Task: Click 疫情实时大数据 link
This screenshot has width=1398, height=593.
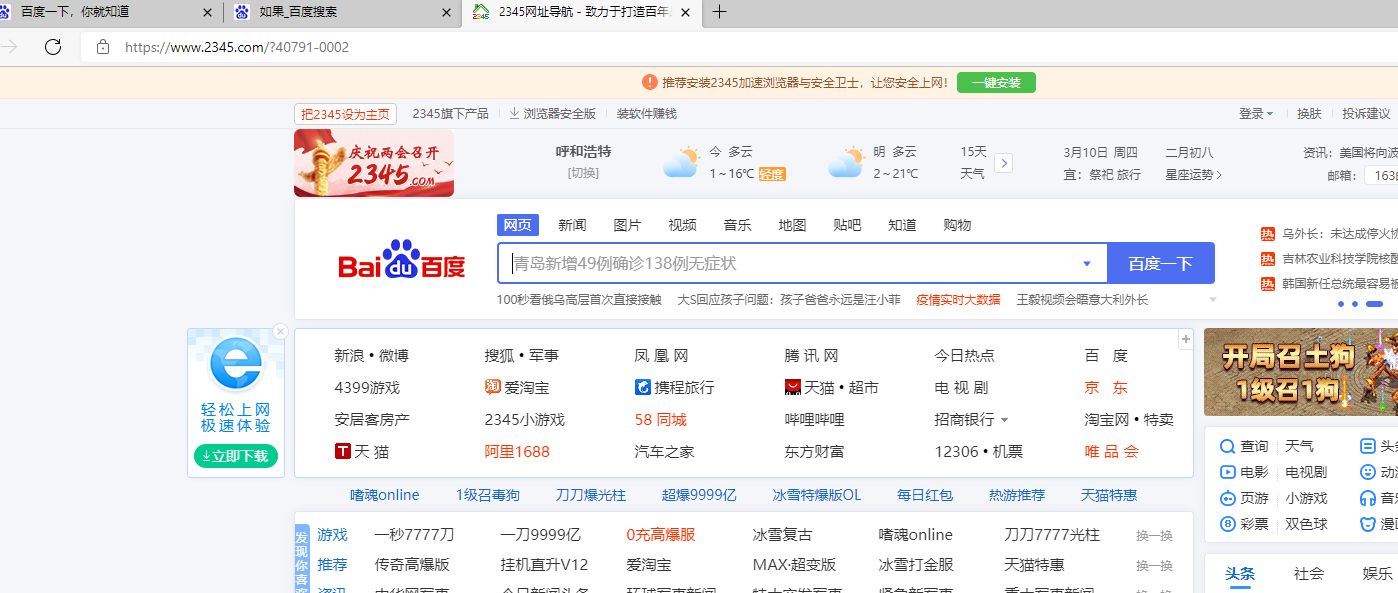Action: pyautogui.click(x=958, y=300)
